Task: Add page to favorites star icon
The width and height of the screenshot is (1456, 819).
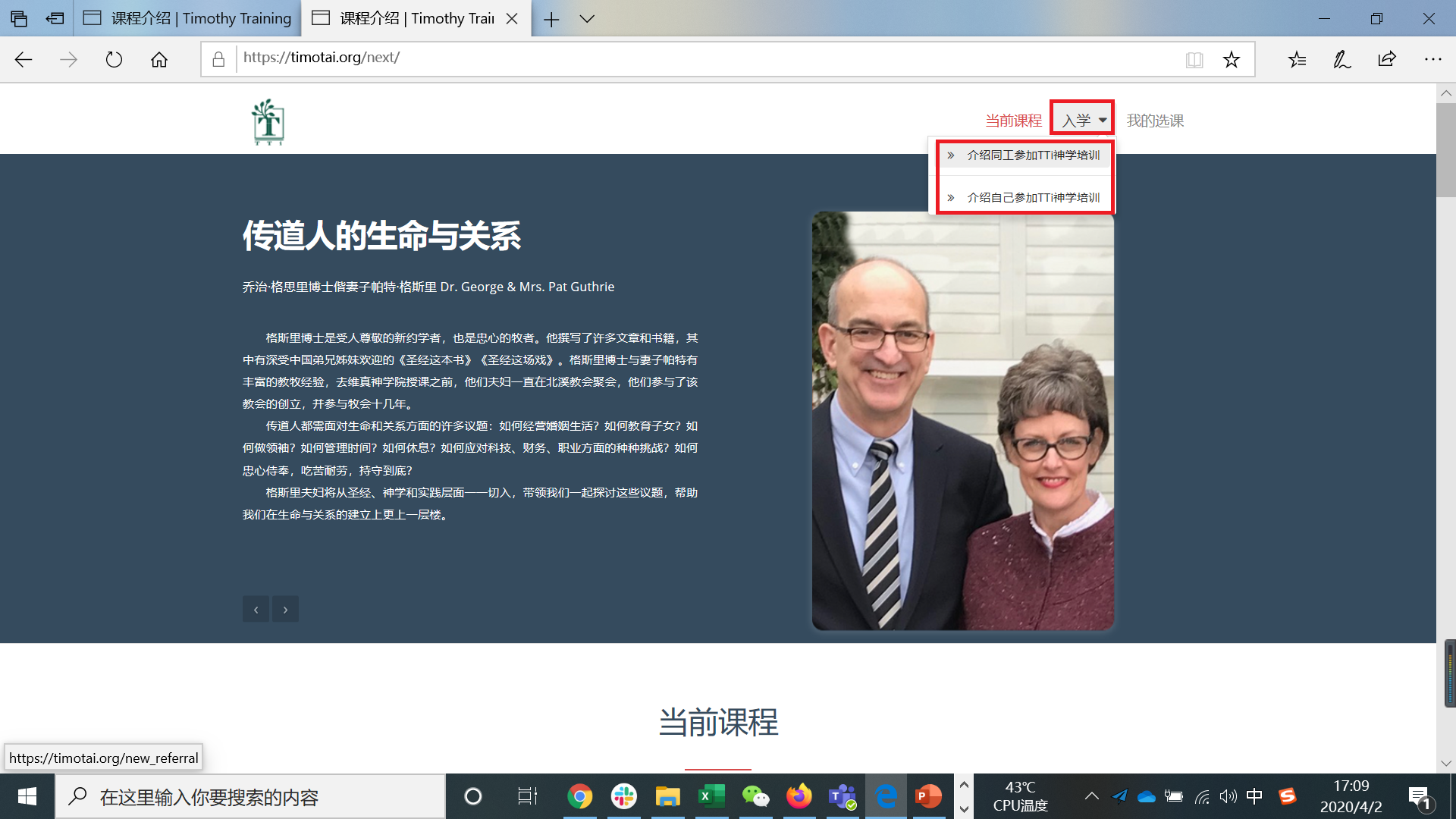Action: (x=1232, y=59)
